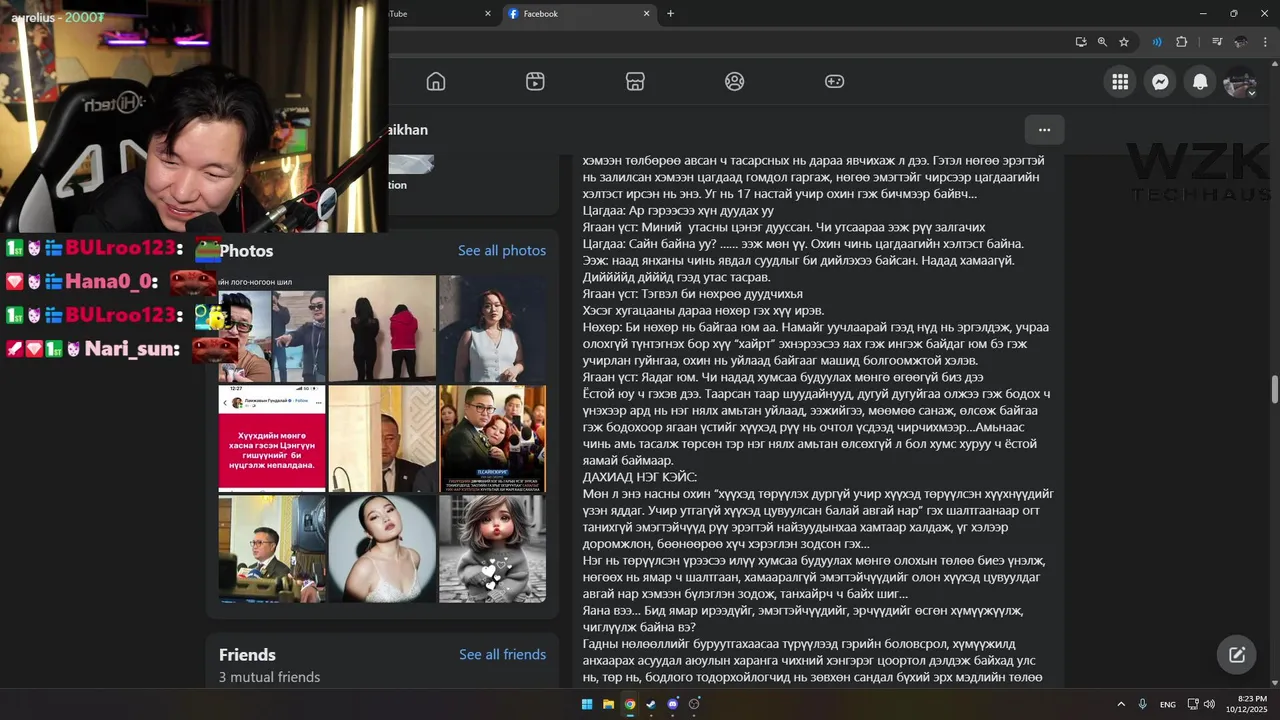Open circular portrait photo of woman

pyautogui.click(x=382, y=549)
